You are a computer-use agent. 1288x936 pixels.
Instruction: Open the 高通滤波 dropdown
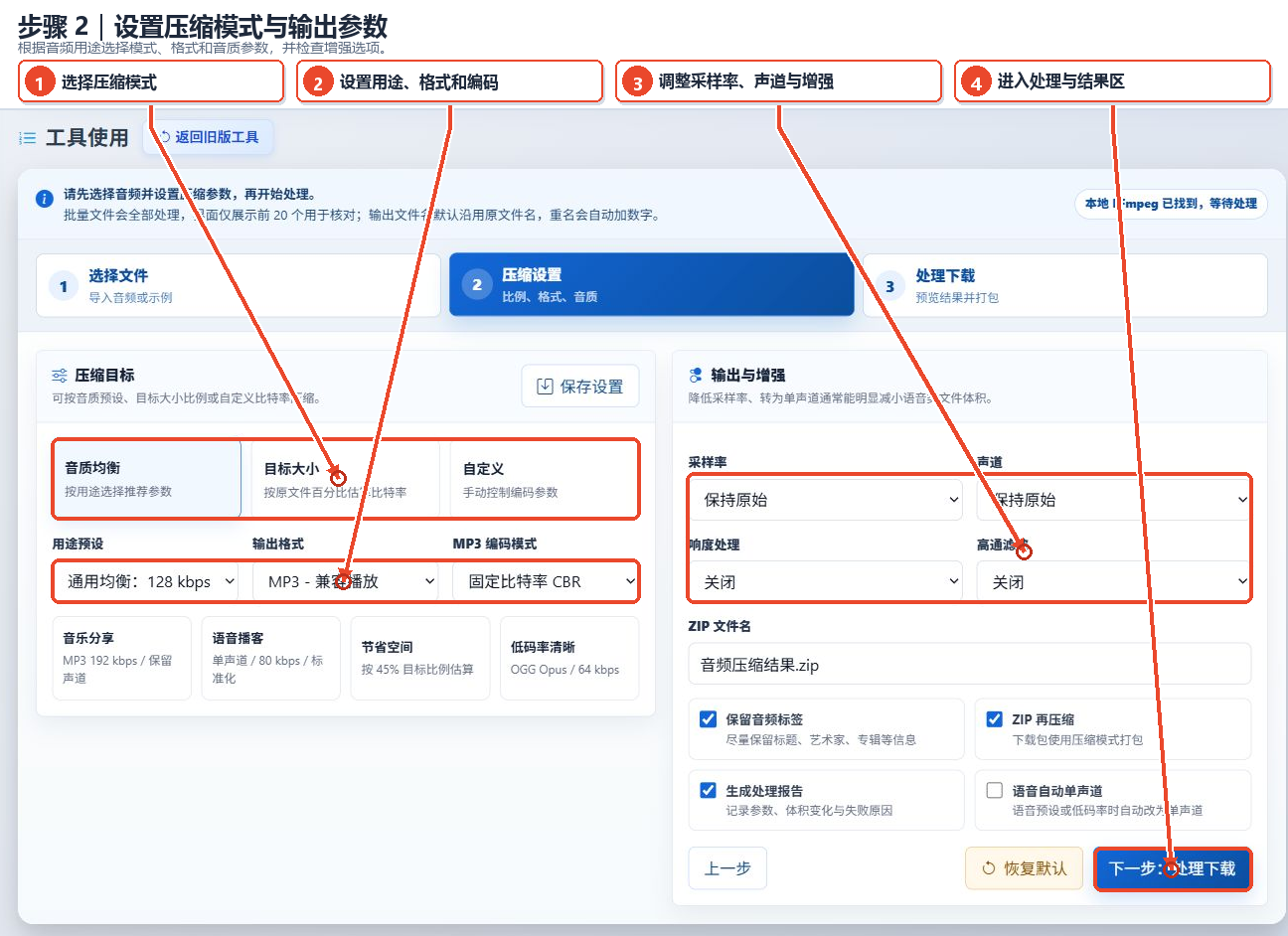coord(1113,582)
